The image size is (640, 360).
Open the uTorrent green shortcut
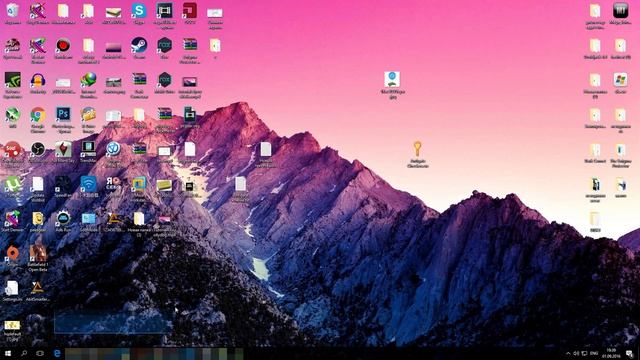13,184
